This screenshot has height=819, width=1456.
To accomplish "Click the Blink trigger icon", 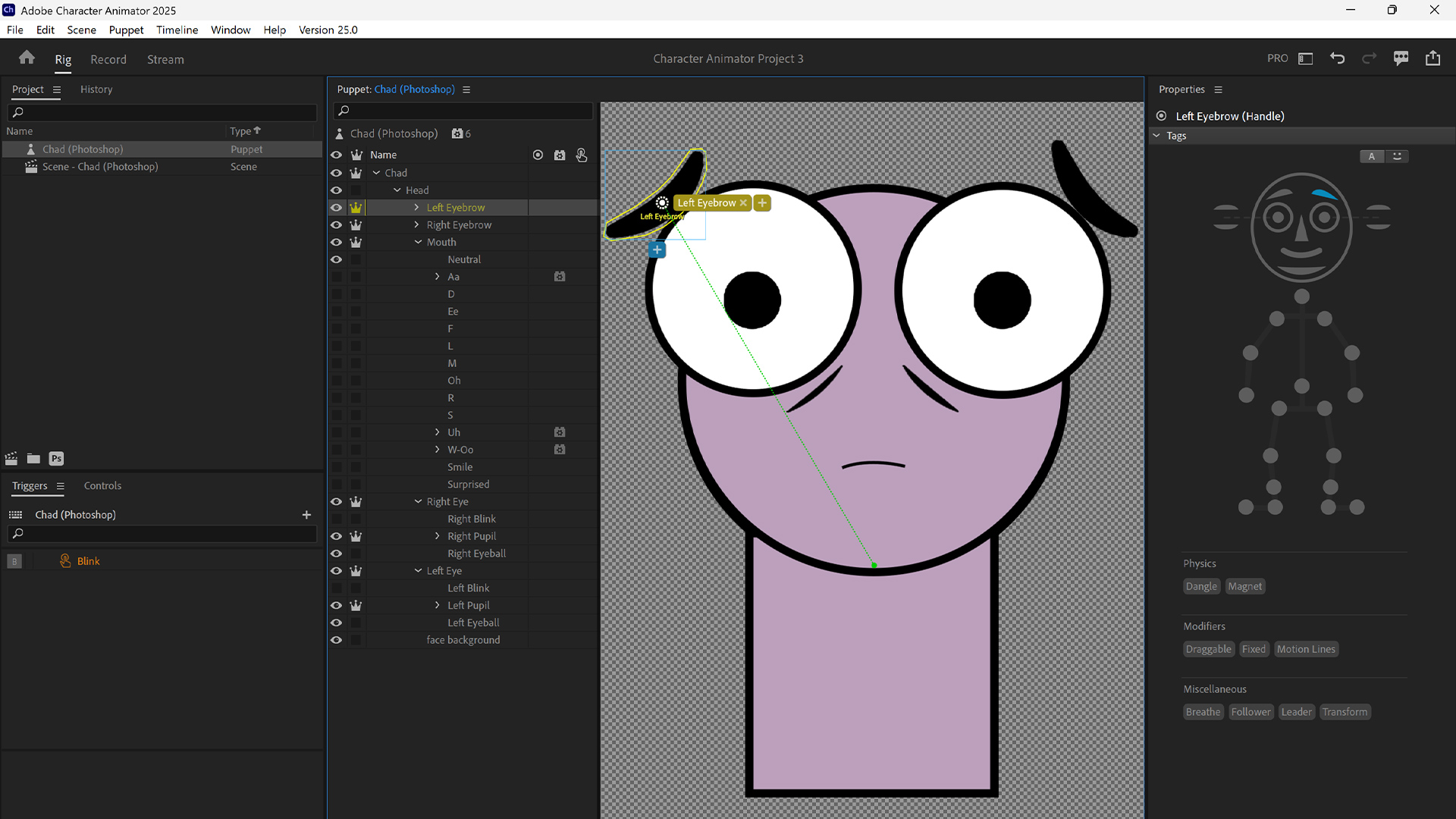I will coord(65,561).
